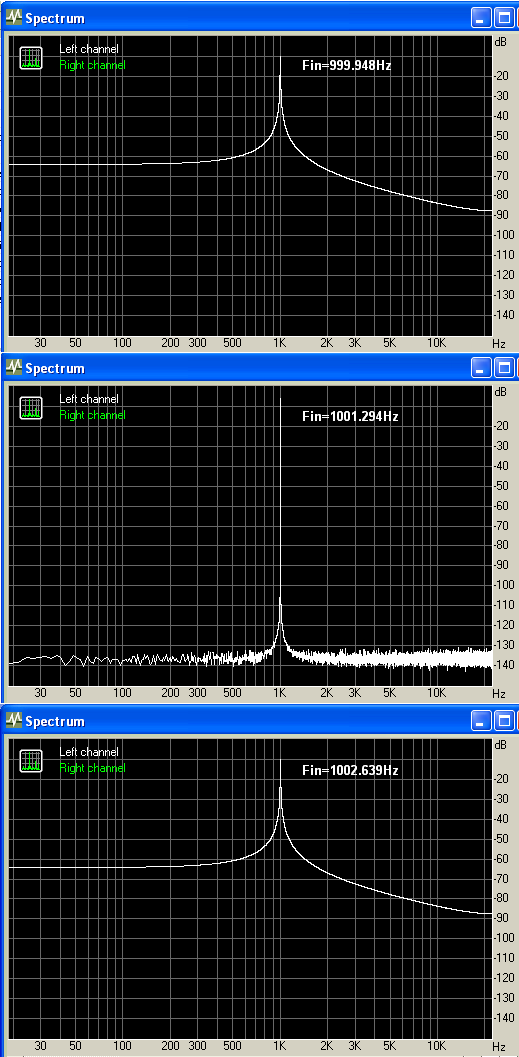Click the 200 Hz label in bottom window

coord(171,1046)
